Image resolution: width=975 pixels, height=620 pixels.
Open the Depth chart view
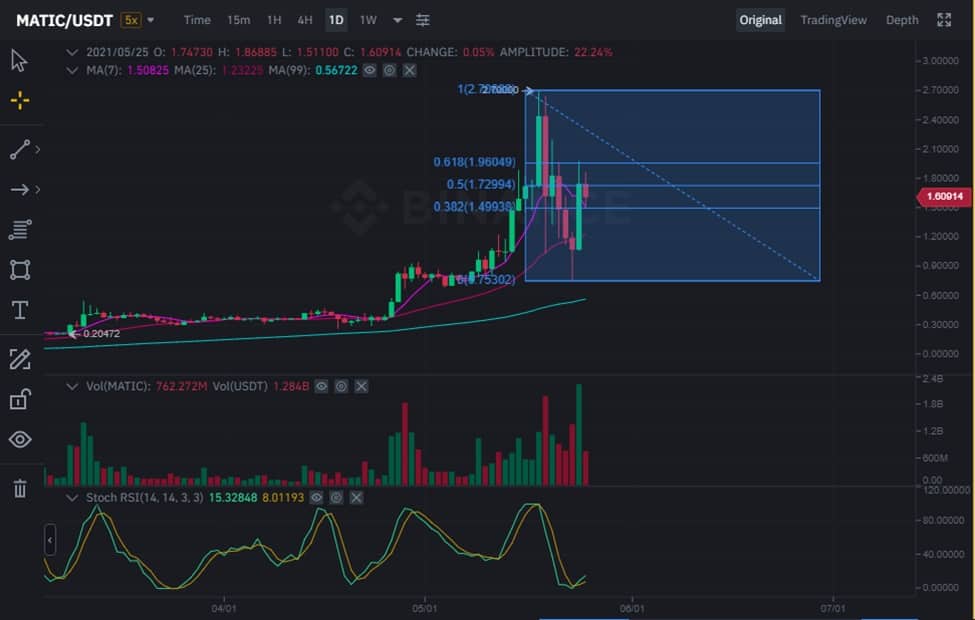point(902,20)
